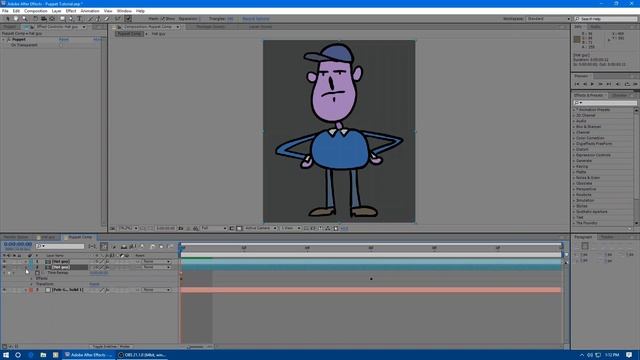Click the Record Options link
The width and height of the screenshot is (640, 360).
click(x=256, y=19)
